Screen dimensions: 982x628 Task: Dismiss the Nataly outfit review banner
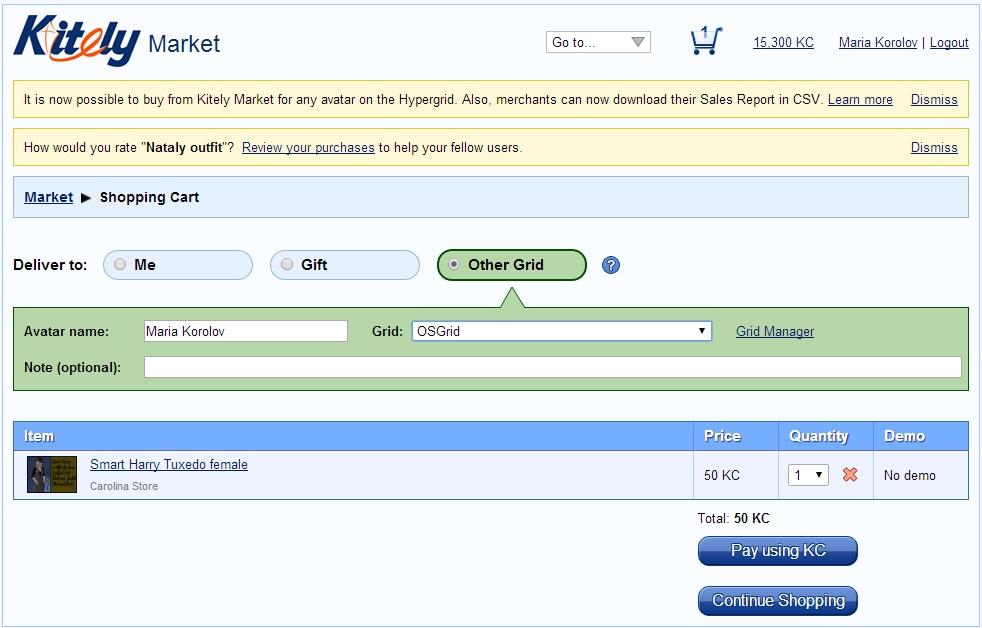coord(934,148)
